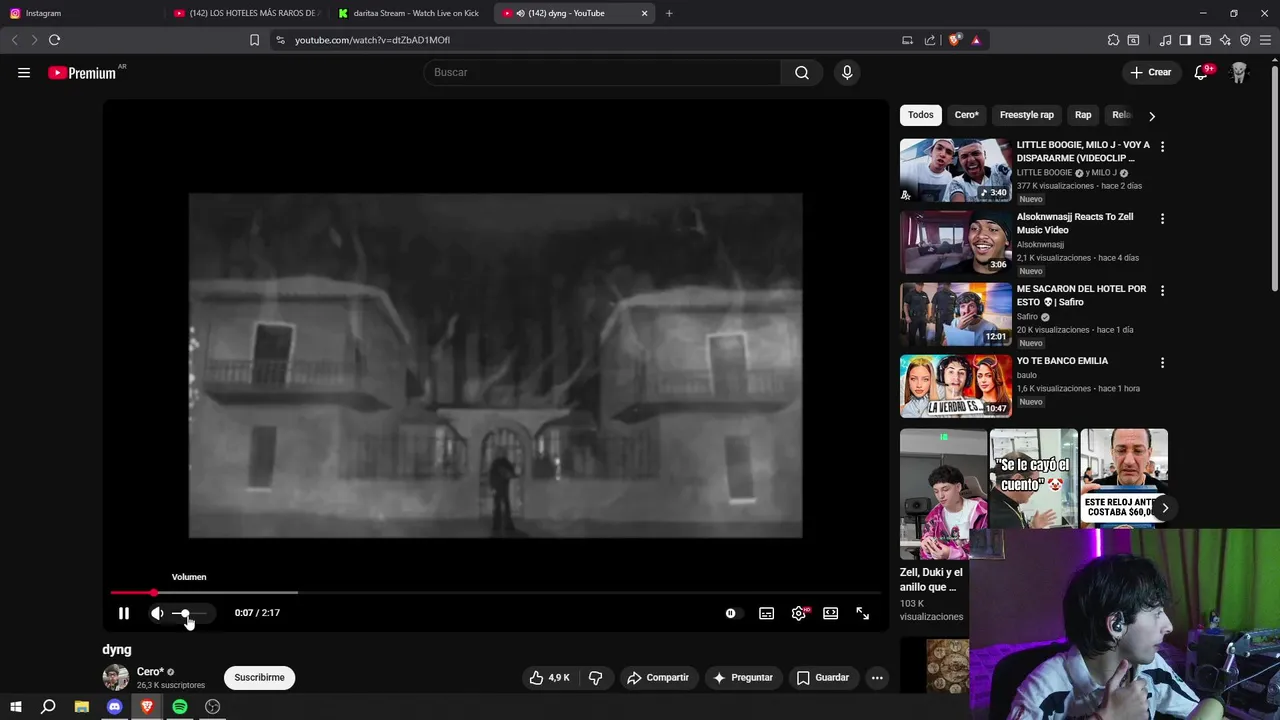Go to YouTube Premium home logo
This screenshot has width=1280, height=720.
point(83,72)
